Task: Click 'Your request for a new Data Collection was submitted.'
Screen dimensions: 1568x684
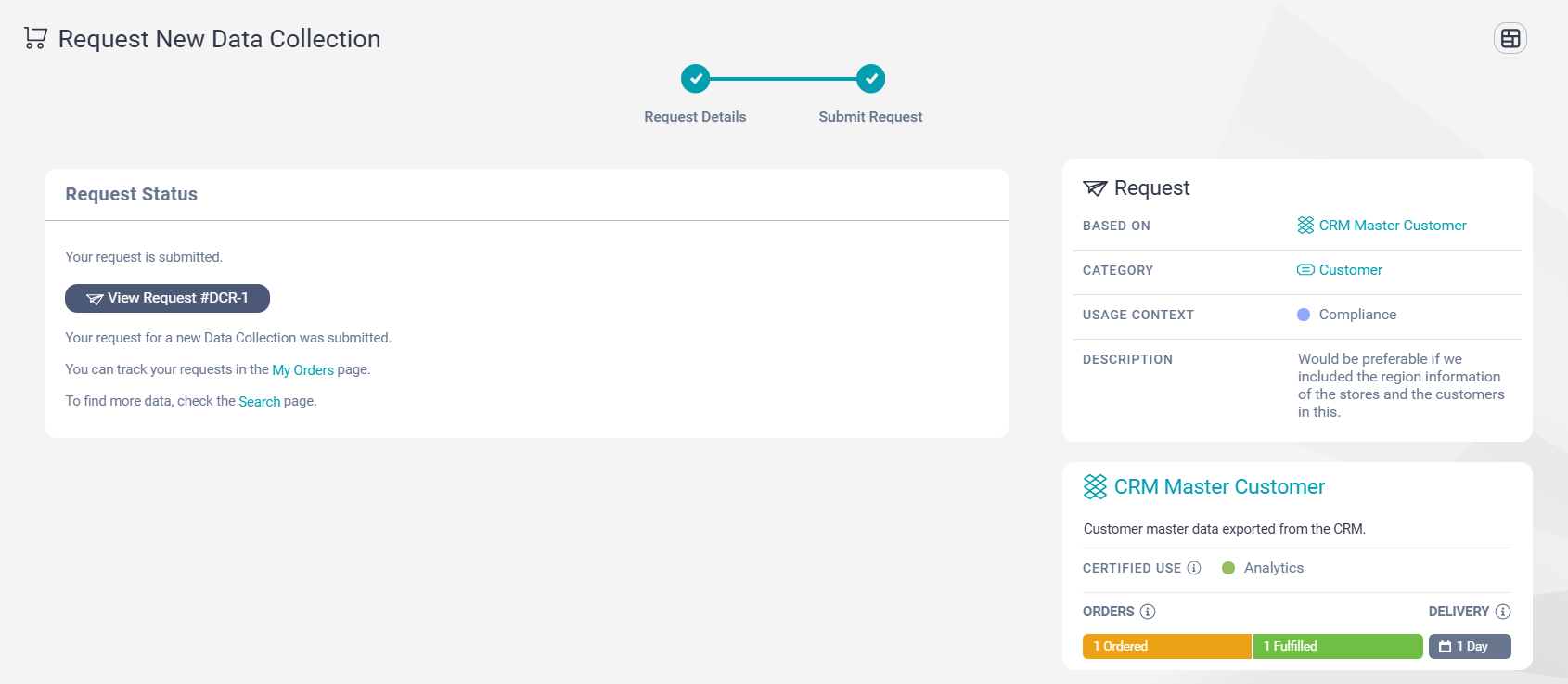Action: pos(228,338)
